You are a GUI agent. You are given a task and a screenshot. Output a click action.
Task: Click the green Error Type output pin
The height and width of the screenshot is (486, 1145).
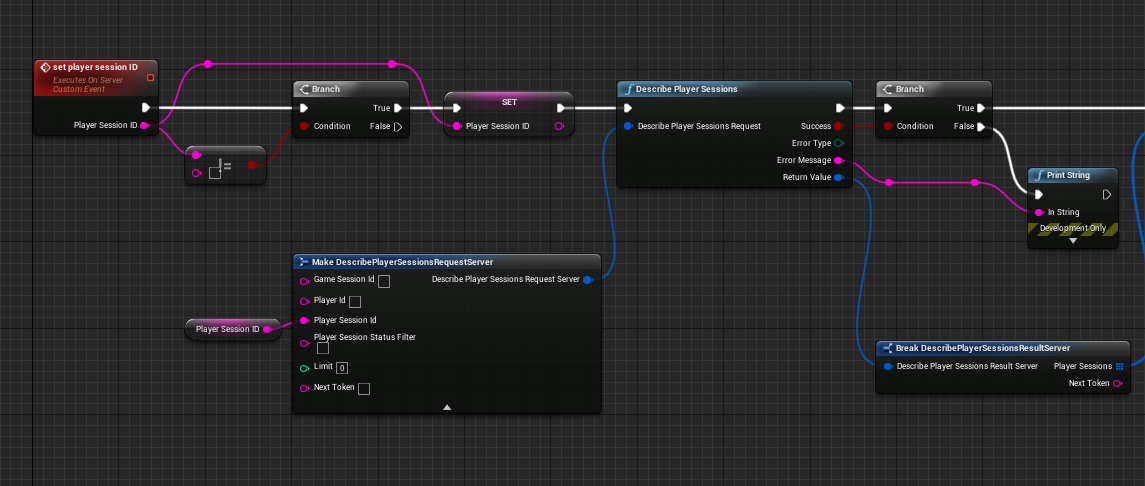click(838, 143)
